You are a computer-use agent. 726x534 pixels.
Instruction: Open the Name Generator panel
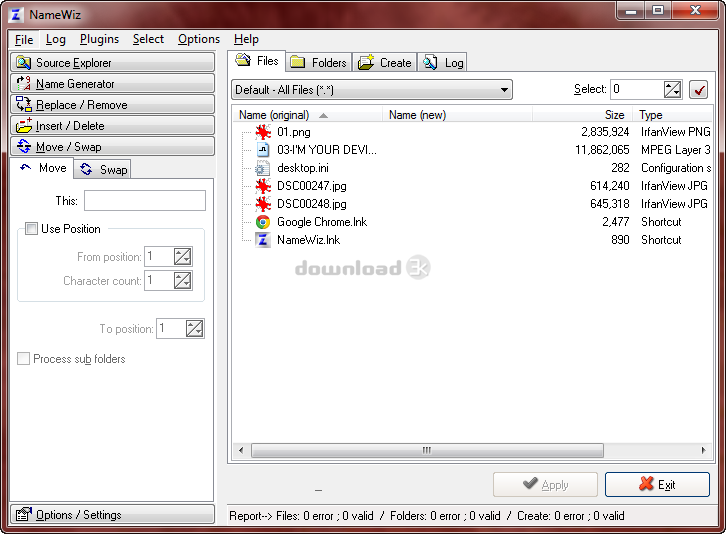pos(112,83)
